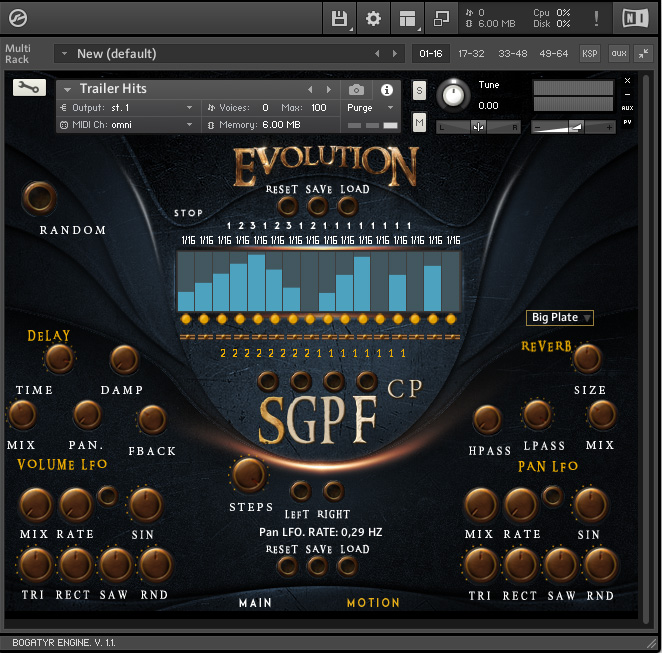Viewport: 662px width, 653px height.
Task: Click the tallest fifth step sequencer bar
Action: pos(256,282)
